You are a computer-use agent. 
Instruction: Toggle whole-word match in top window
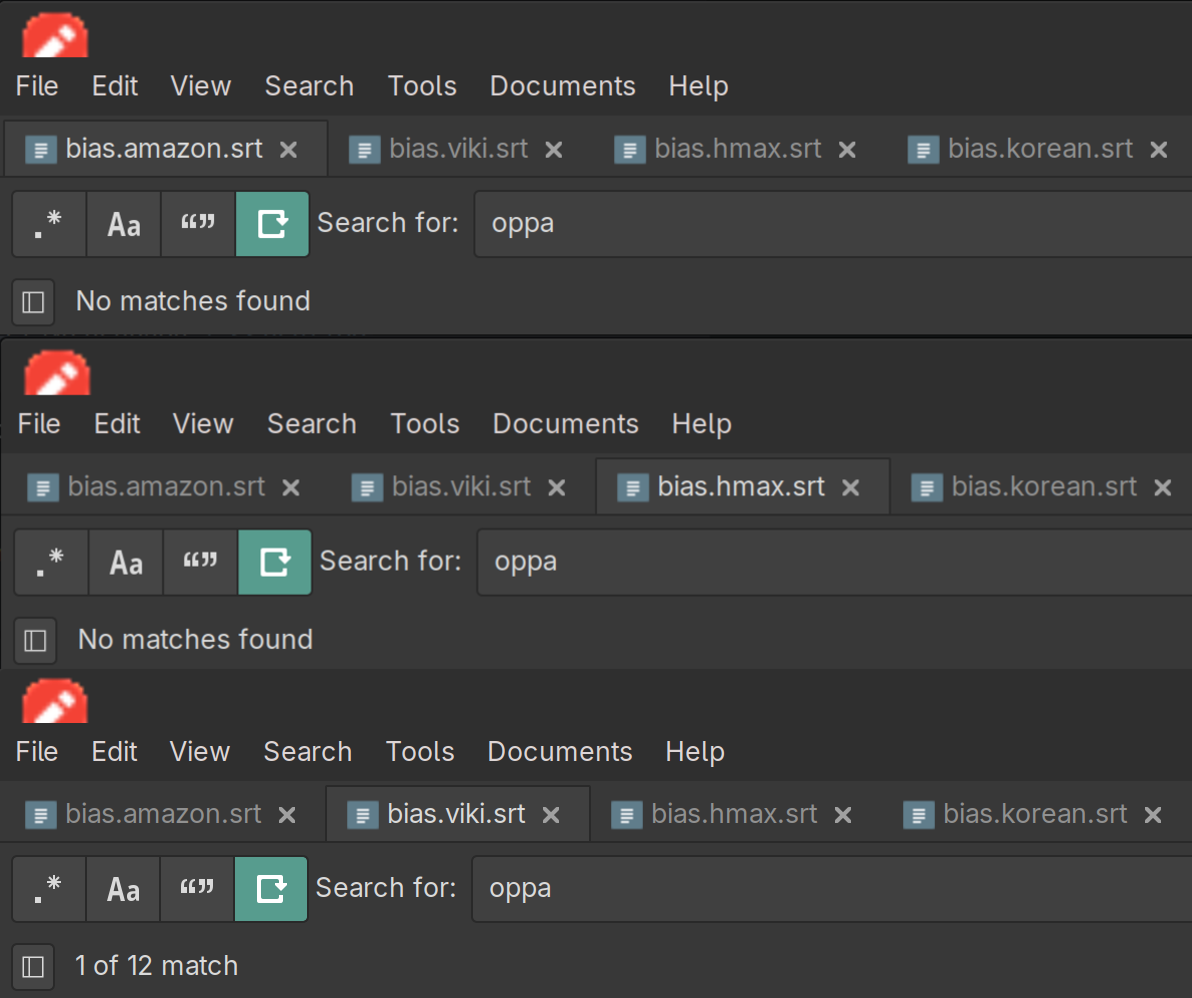click(198, 223)
